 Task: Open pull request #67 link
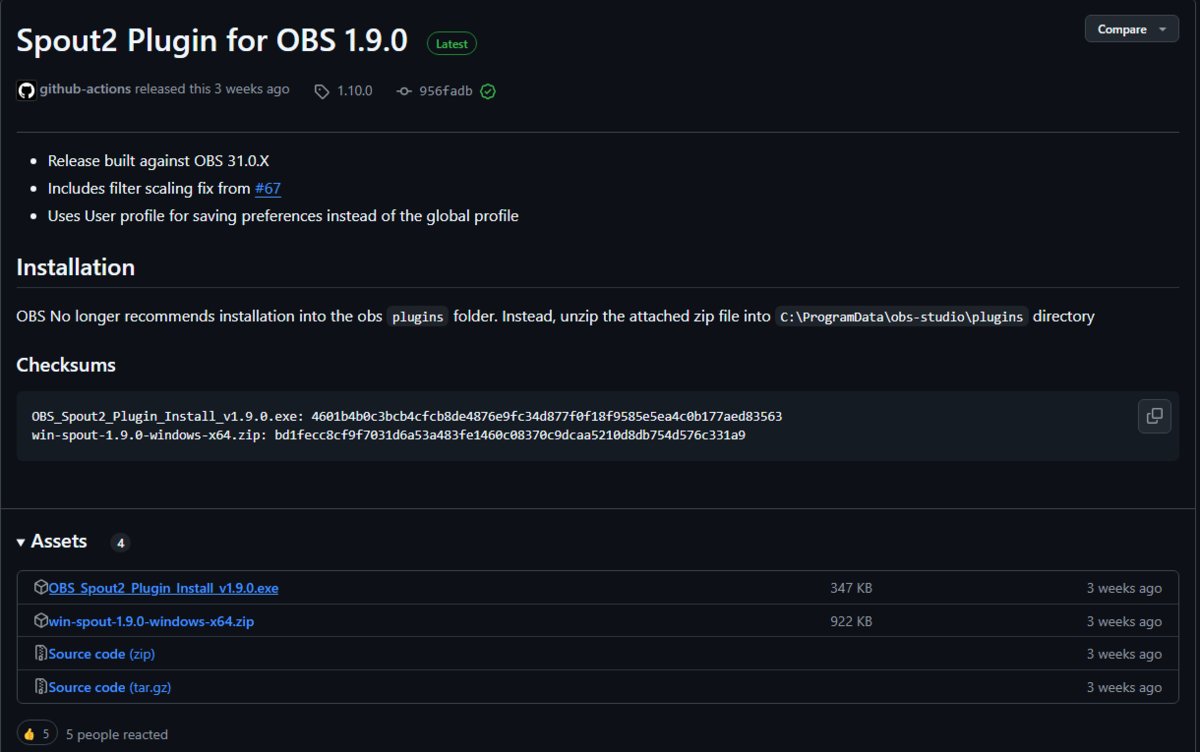[x=268, y=188]
